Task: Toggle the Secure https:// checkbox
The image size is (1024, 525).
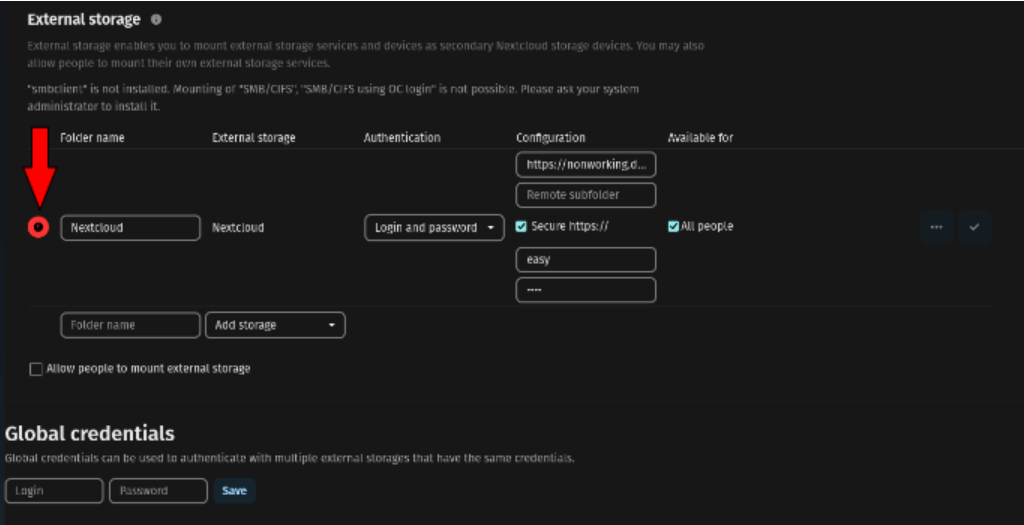Action: tap(521, 227)
